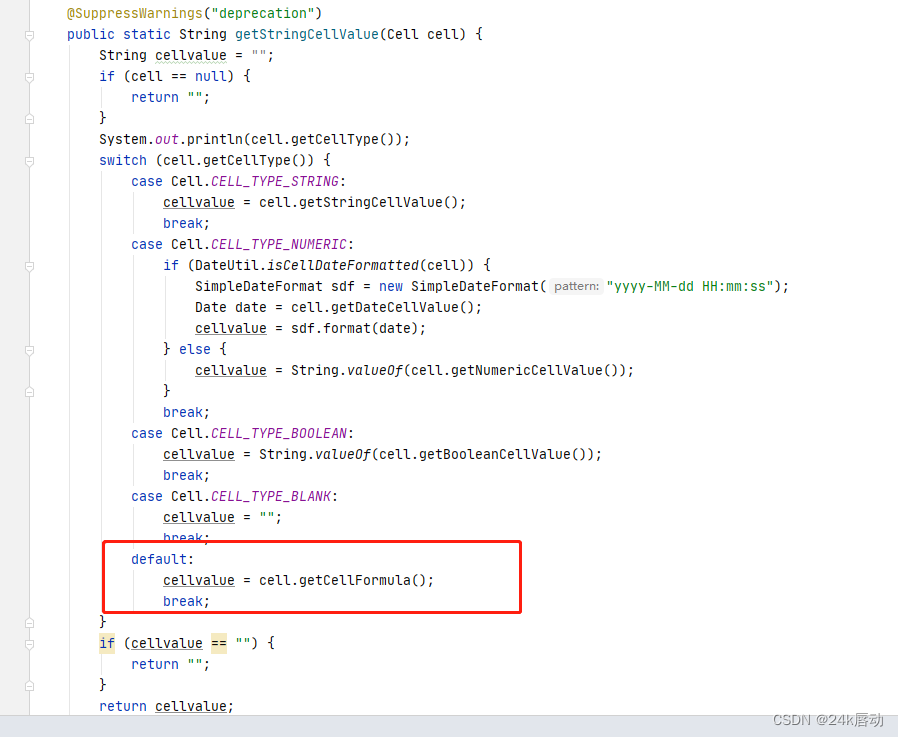Collapse the switch statement fold arrow
The image size is (898, 737).
coord(30,160)
